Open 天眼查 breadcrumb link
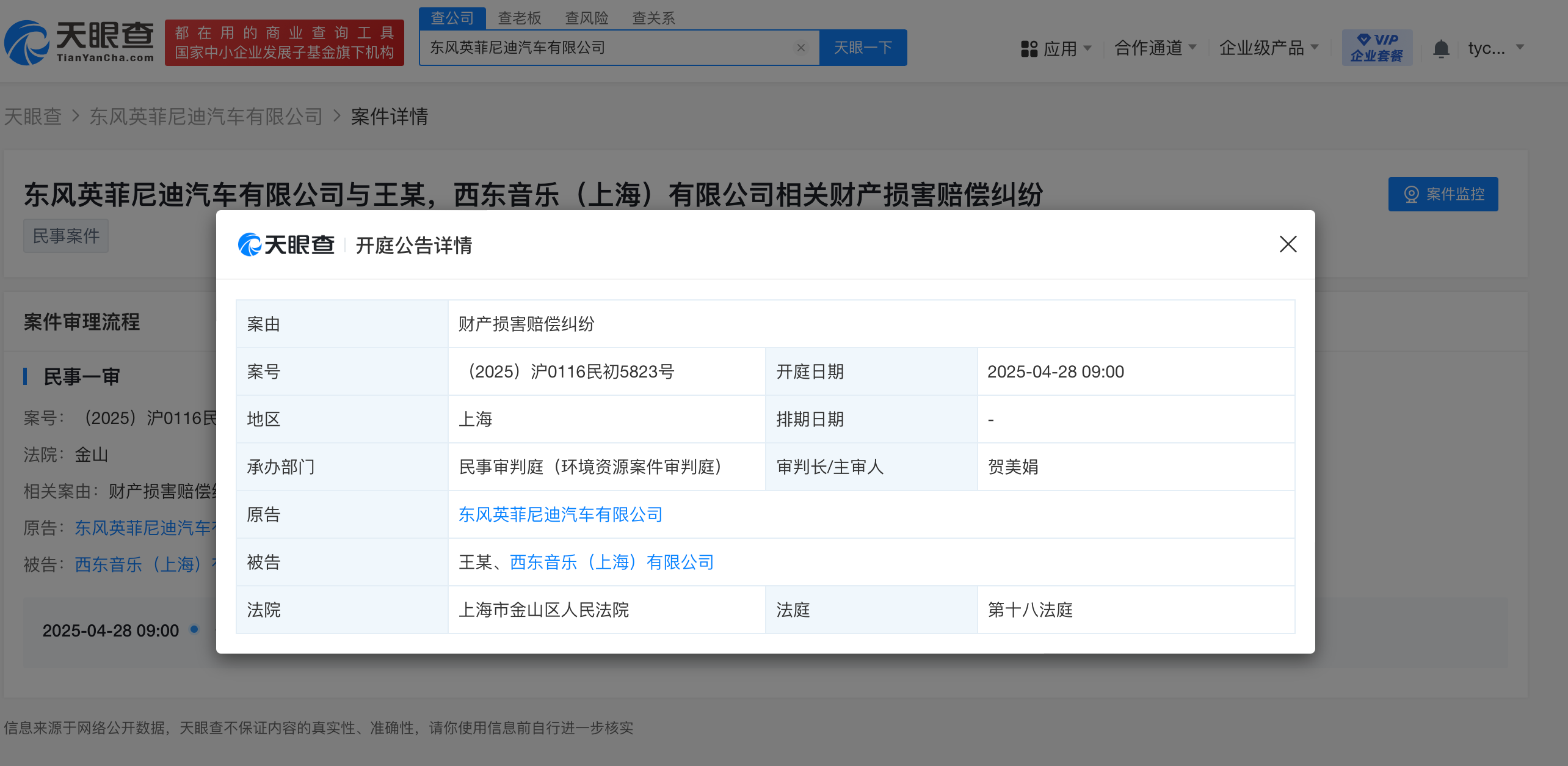 [33, 116]
